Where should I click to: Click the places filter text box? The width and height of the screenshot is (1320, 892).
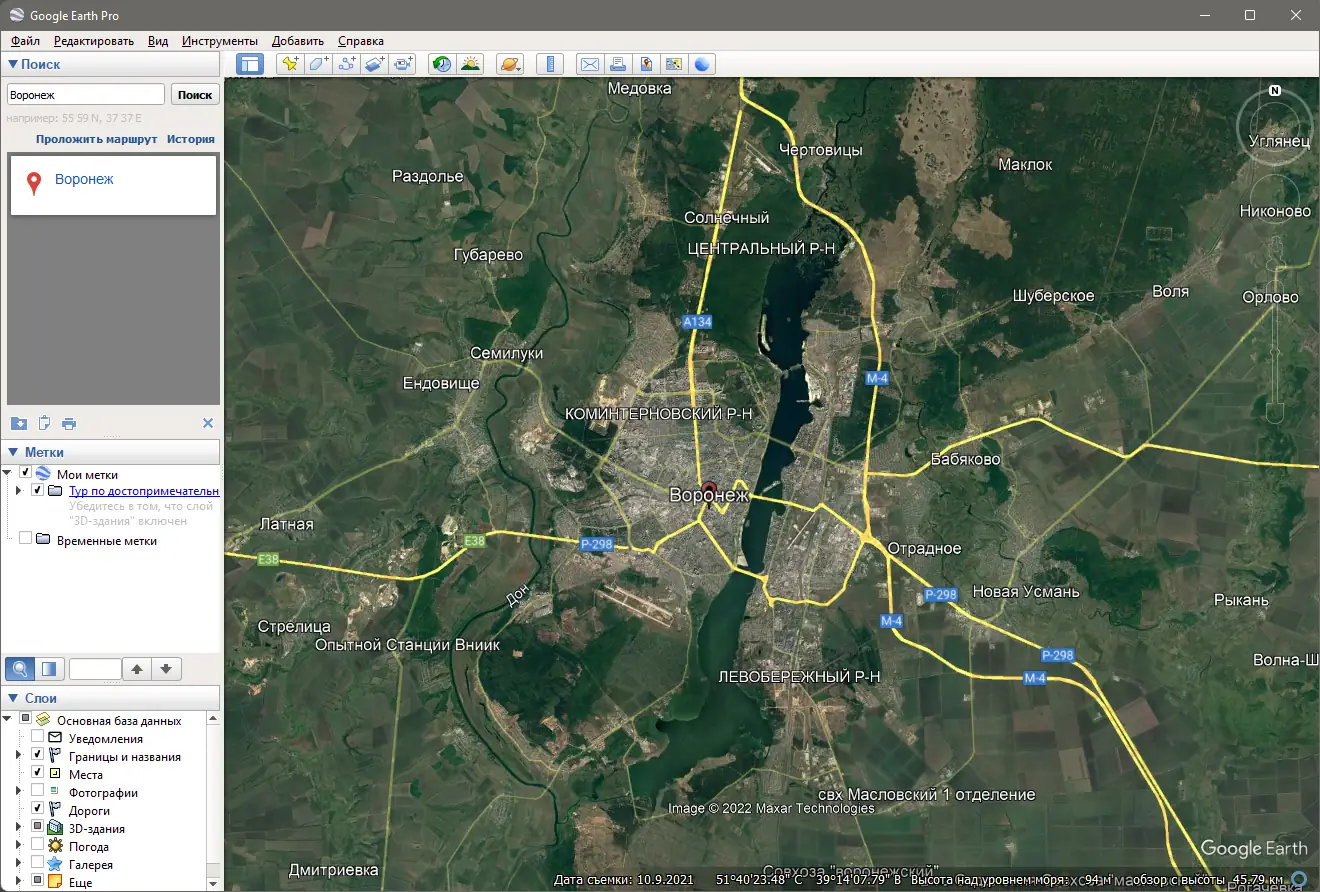(x=95, y=669)
